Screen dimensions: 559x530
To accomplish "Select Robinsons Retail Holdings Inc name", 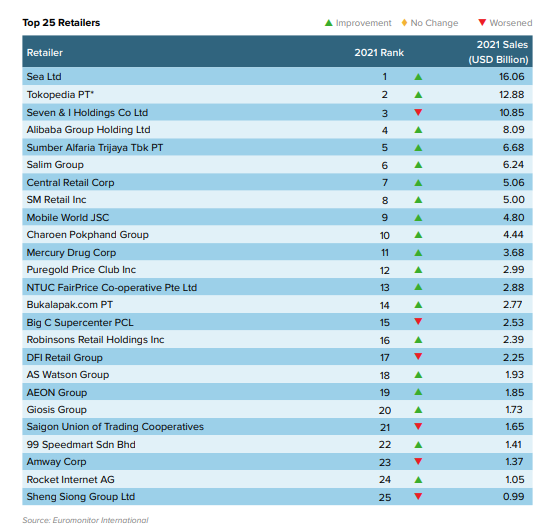I will click(96, 340).
